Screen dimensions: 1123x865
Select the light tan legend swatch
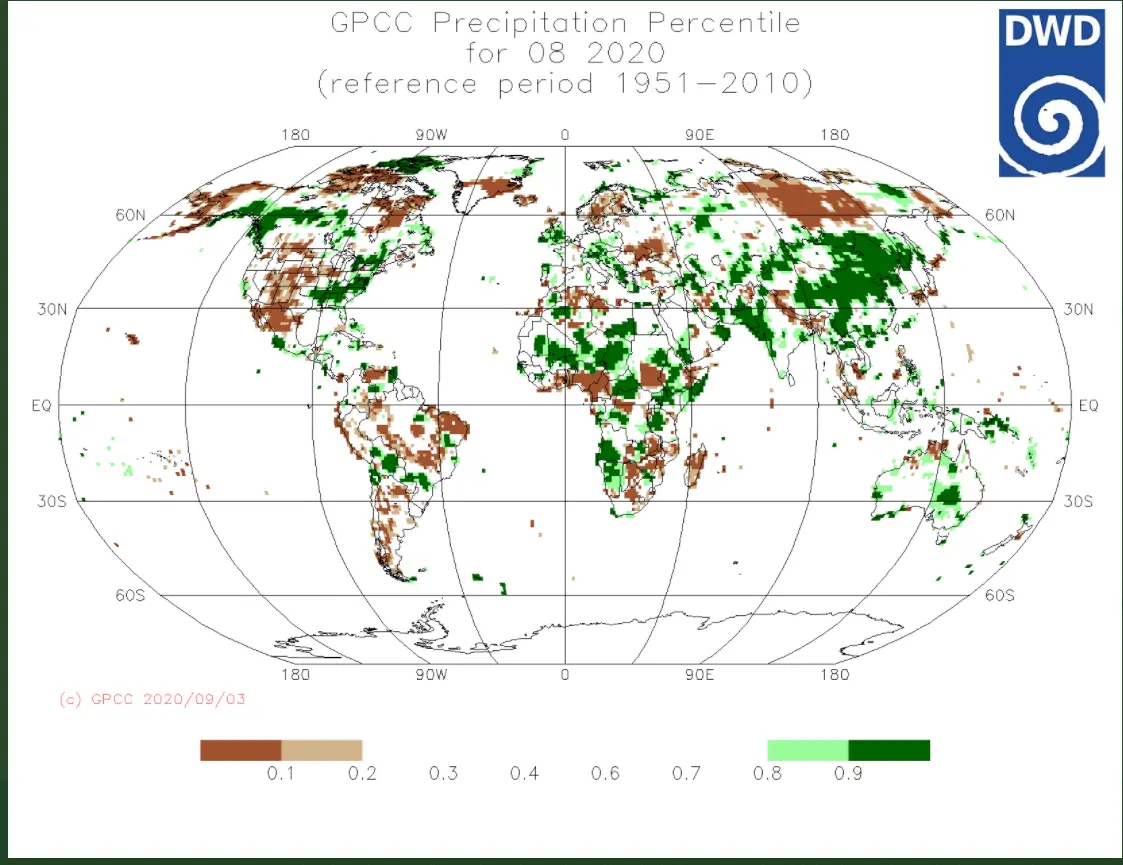pos(321,750)
